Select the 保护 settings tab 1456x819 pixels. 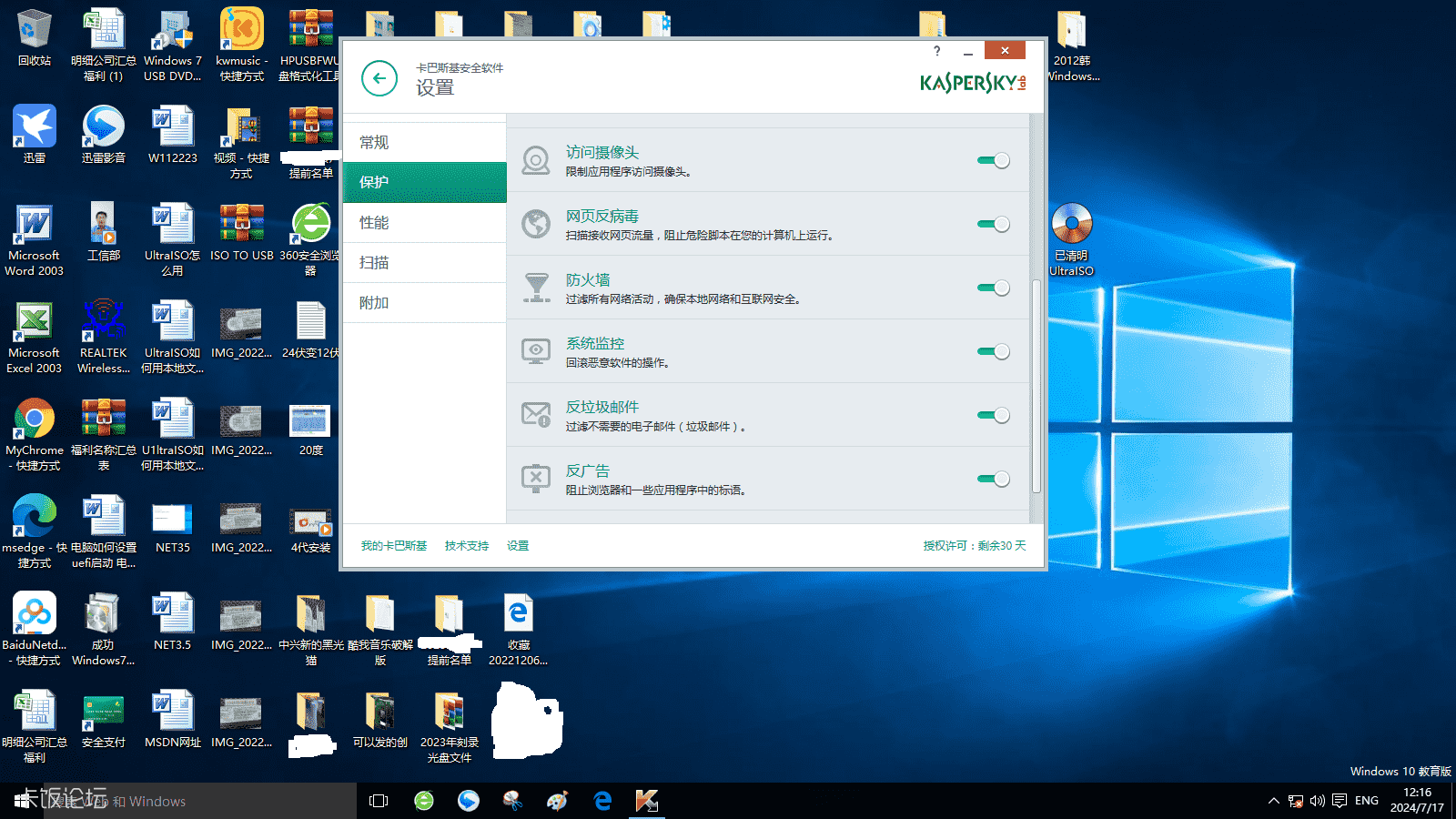tap(424, 182)
